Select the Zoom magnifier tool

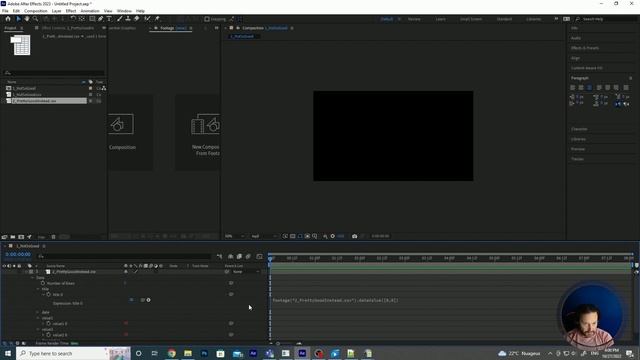click(x=36, y=19)
